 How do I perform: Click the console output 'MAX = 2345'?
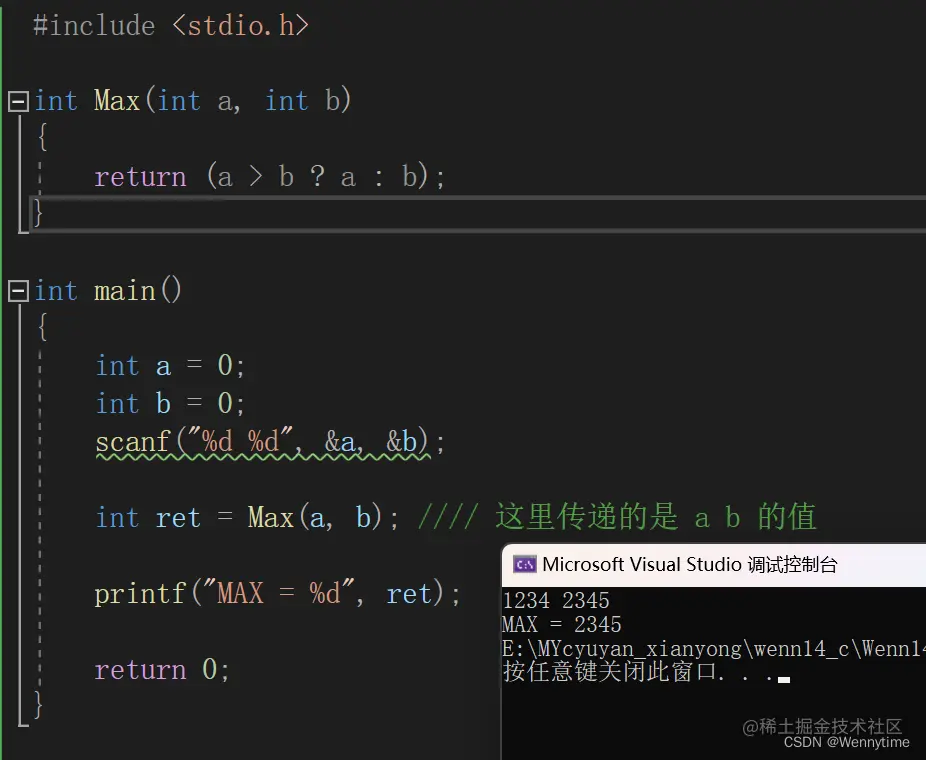(562, 624)
